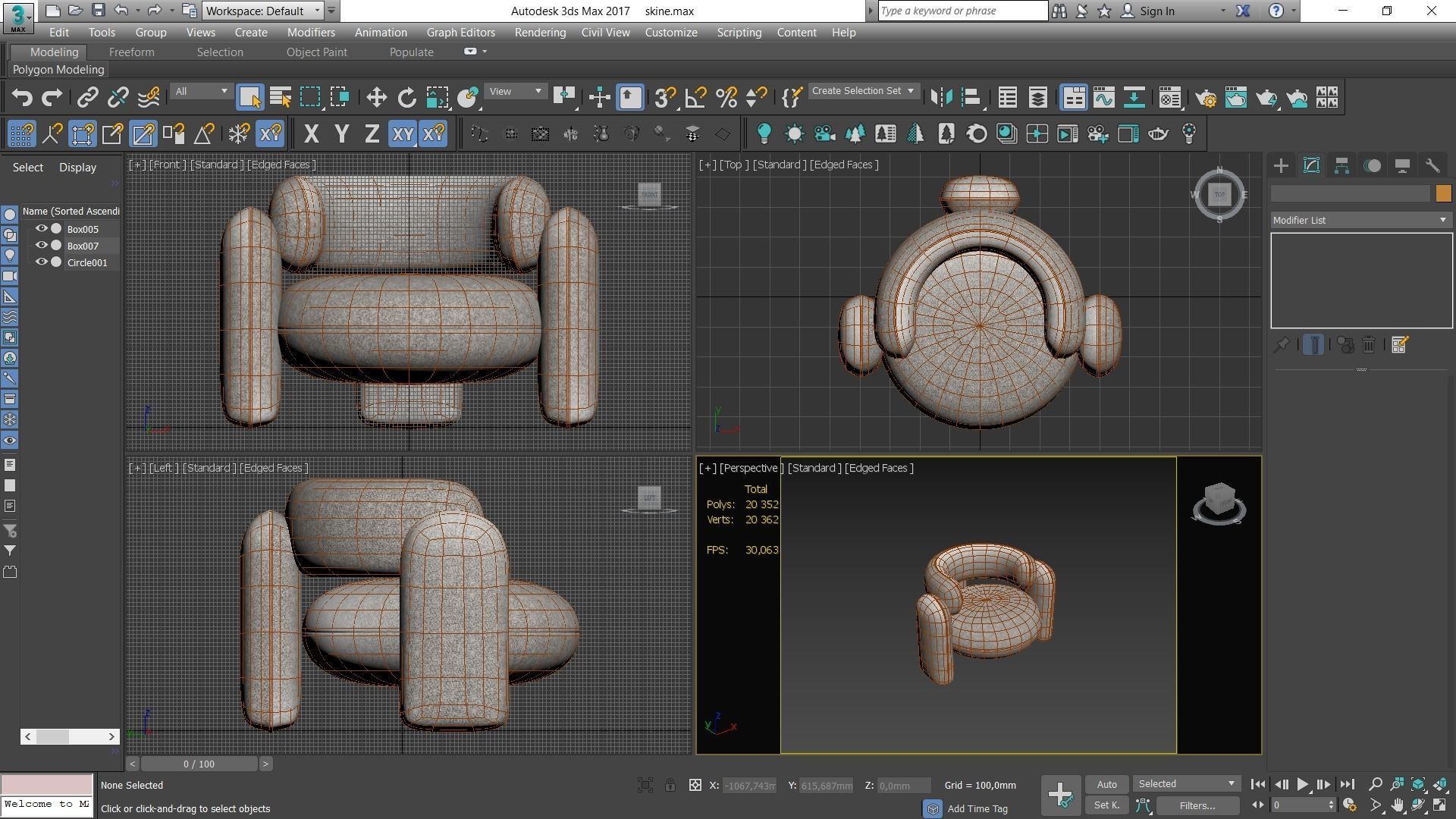Toggle 3D Snaps
Image resolution: width=1456 pixels, height=819 pixels.
665,98
